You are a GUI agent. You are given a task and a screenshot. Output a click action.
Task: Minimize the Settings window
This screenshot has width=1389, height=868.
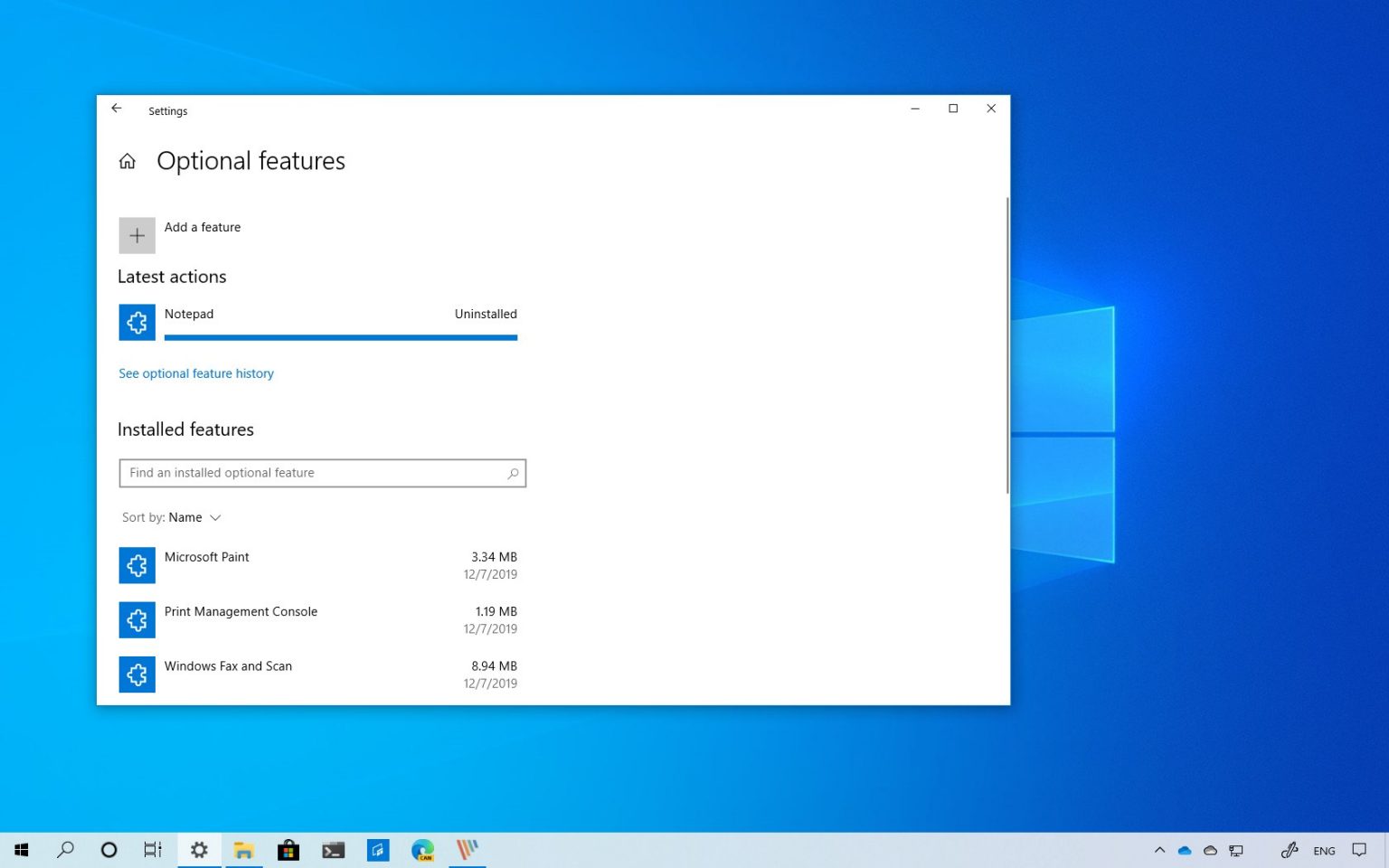tap(915, 108)
